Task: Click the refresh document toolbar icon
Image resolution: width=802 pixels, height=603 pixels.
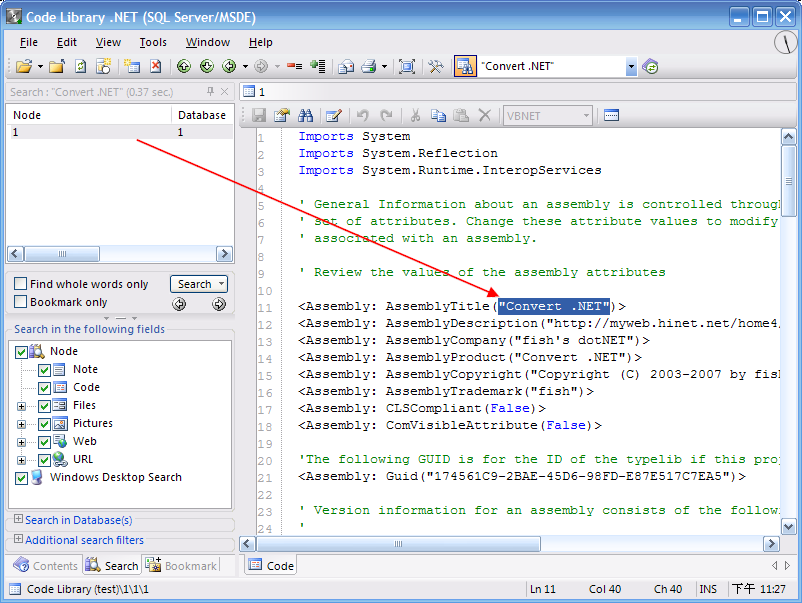Action: 80,66
